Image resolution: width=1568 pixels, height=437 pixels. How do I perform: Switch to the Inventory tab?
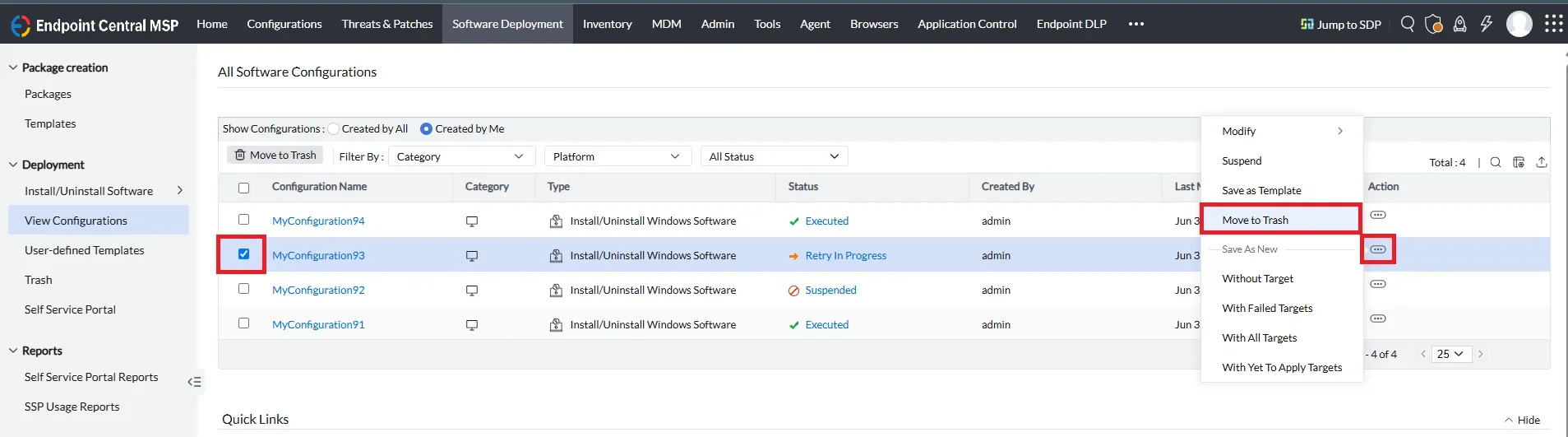tap(608, 24)
